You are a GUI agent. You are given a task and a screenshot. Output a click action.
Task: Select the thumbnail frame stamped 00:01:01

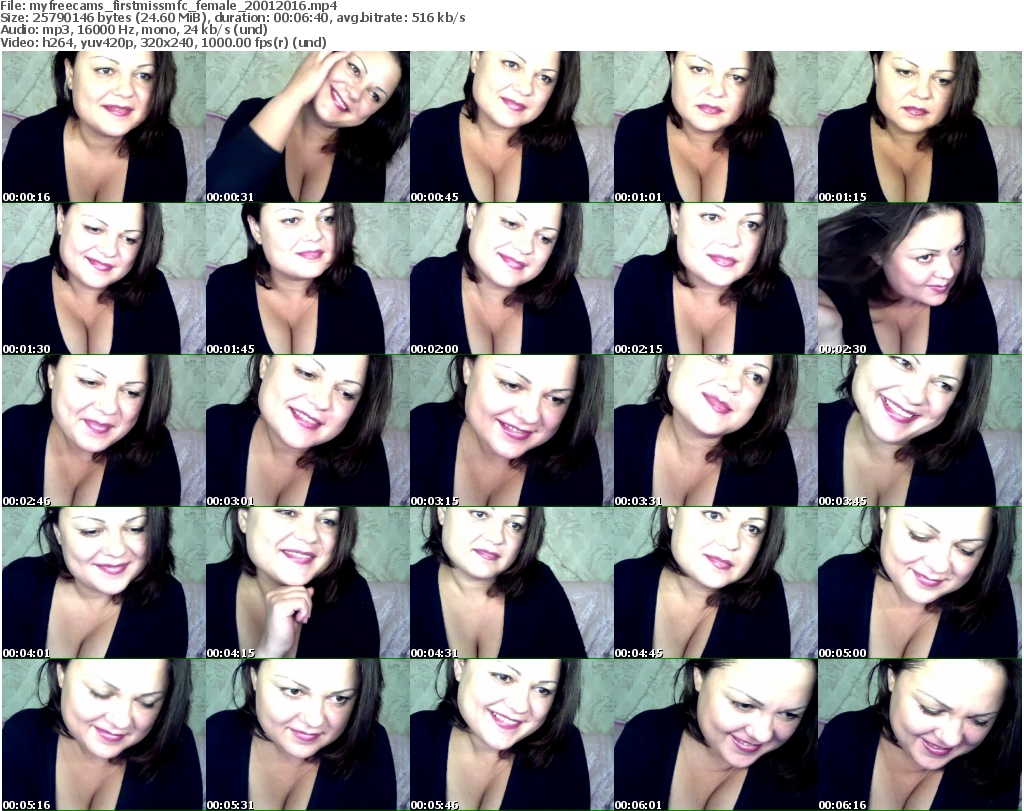715,127
